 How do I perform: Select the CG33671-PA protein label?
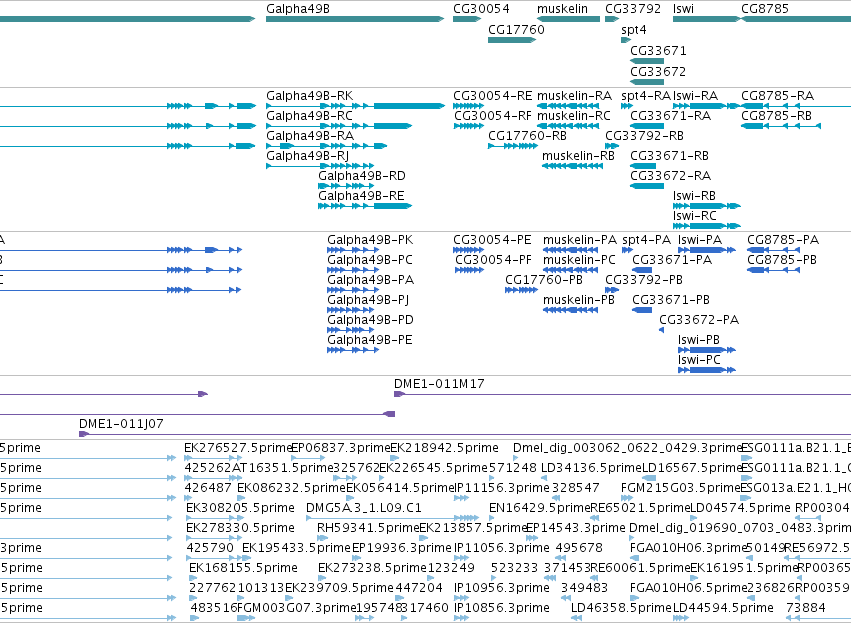(x=672, y=260)
